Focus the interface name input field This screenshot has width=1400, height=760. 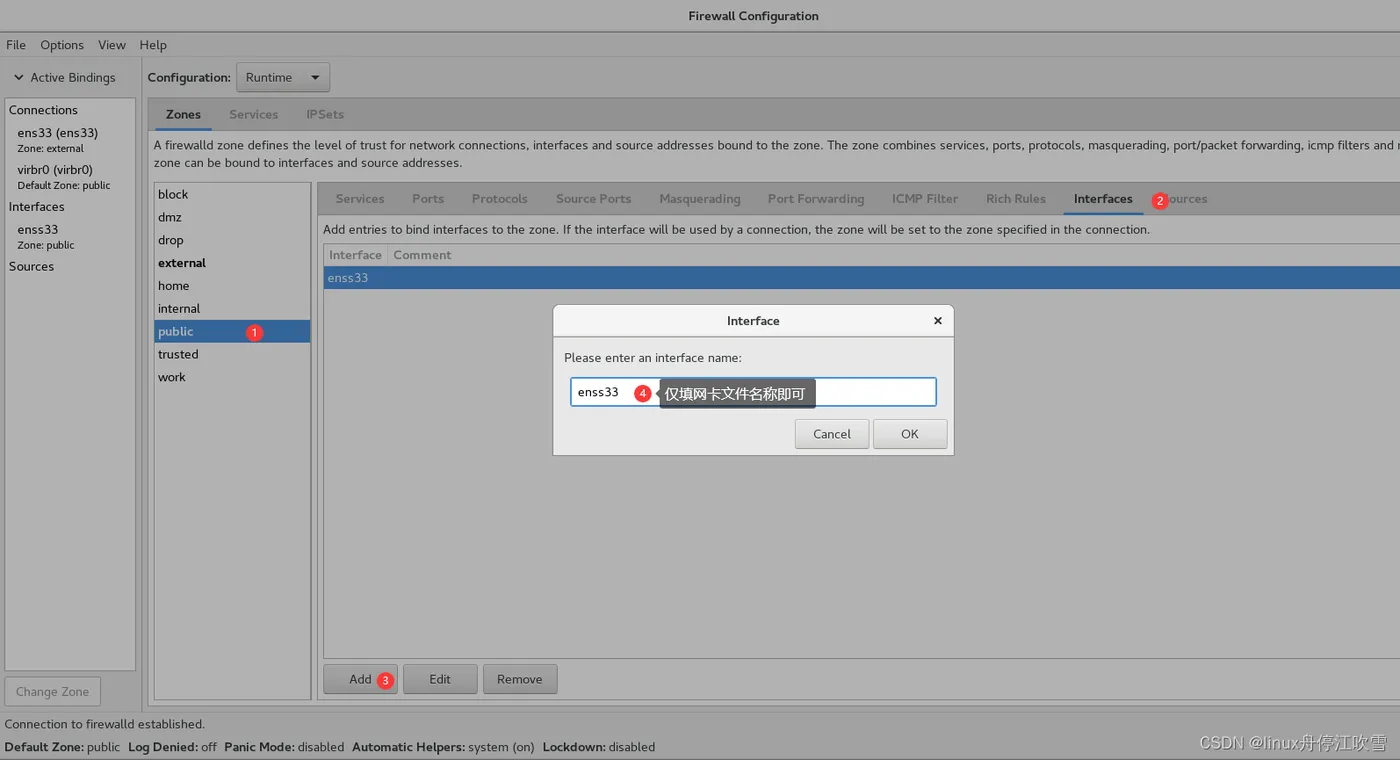753,392
